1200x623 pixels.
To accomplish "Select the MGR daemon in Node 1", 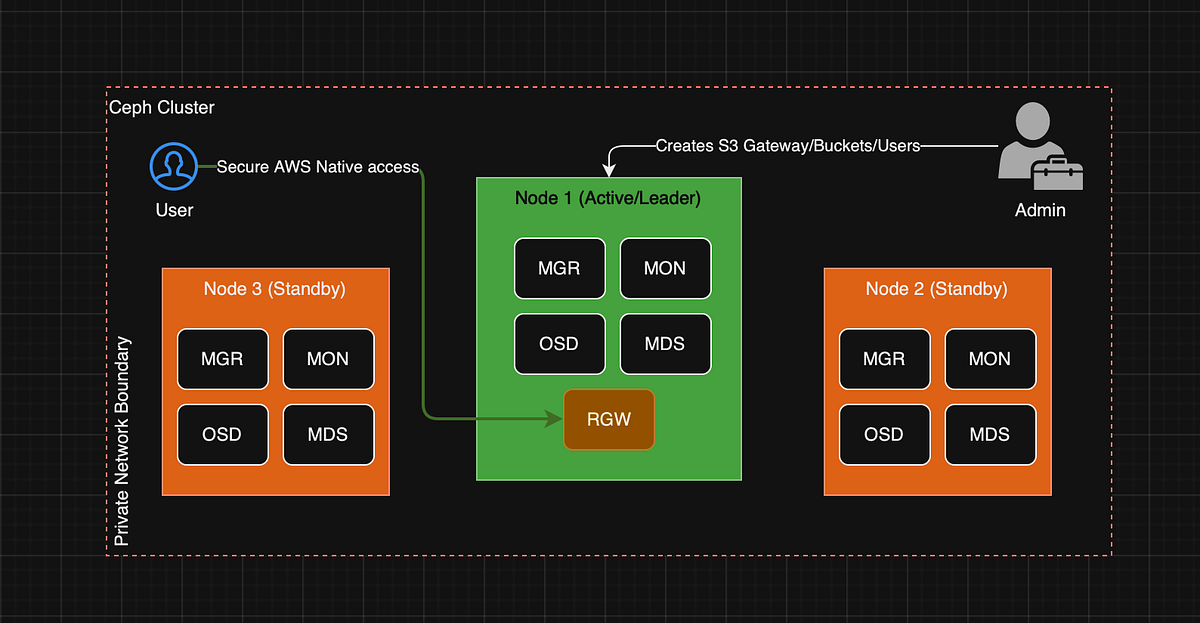I will tap(559, 268).
